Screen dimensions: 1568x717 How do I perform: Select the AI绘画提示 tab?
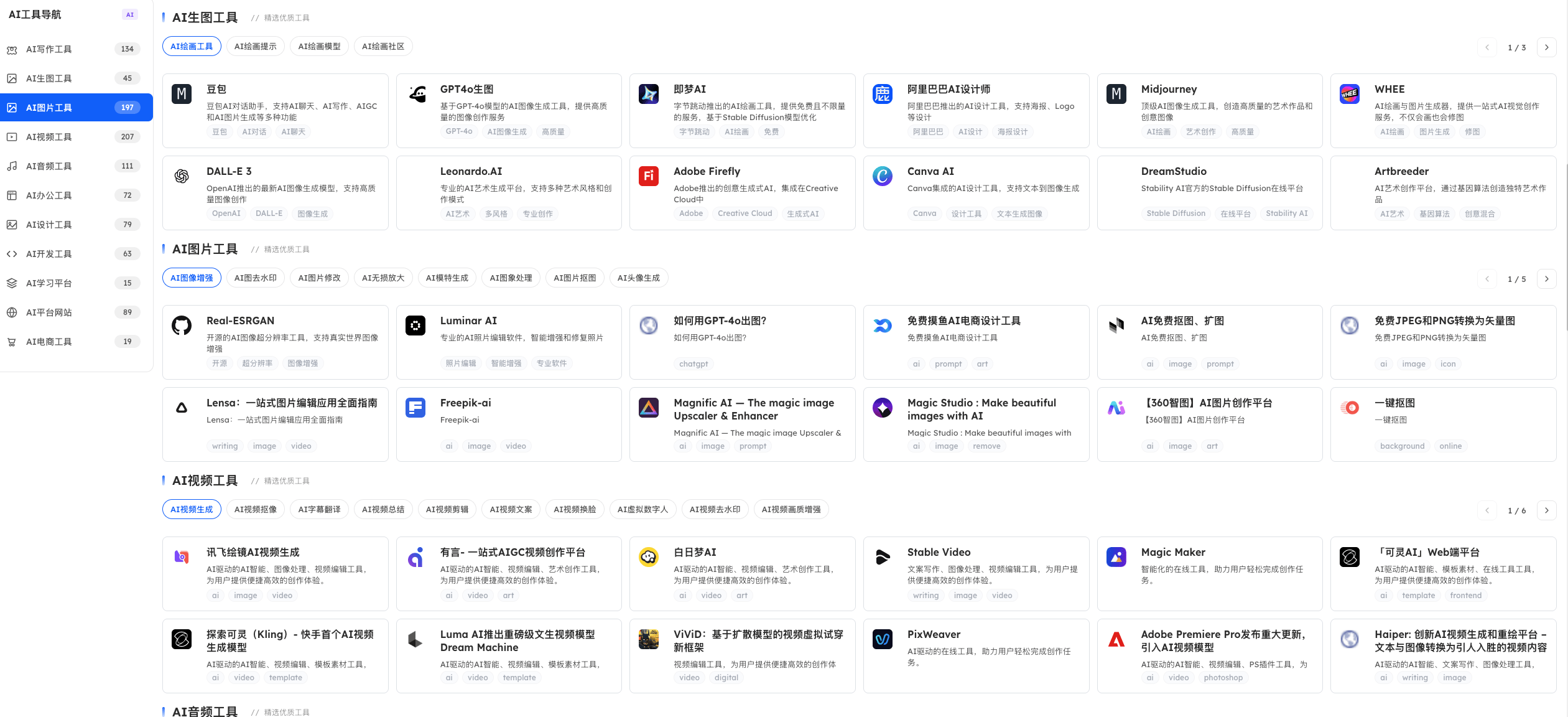pos(256,47)
